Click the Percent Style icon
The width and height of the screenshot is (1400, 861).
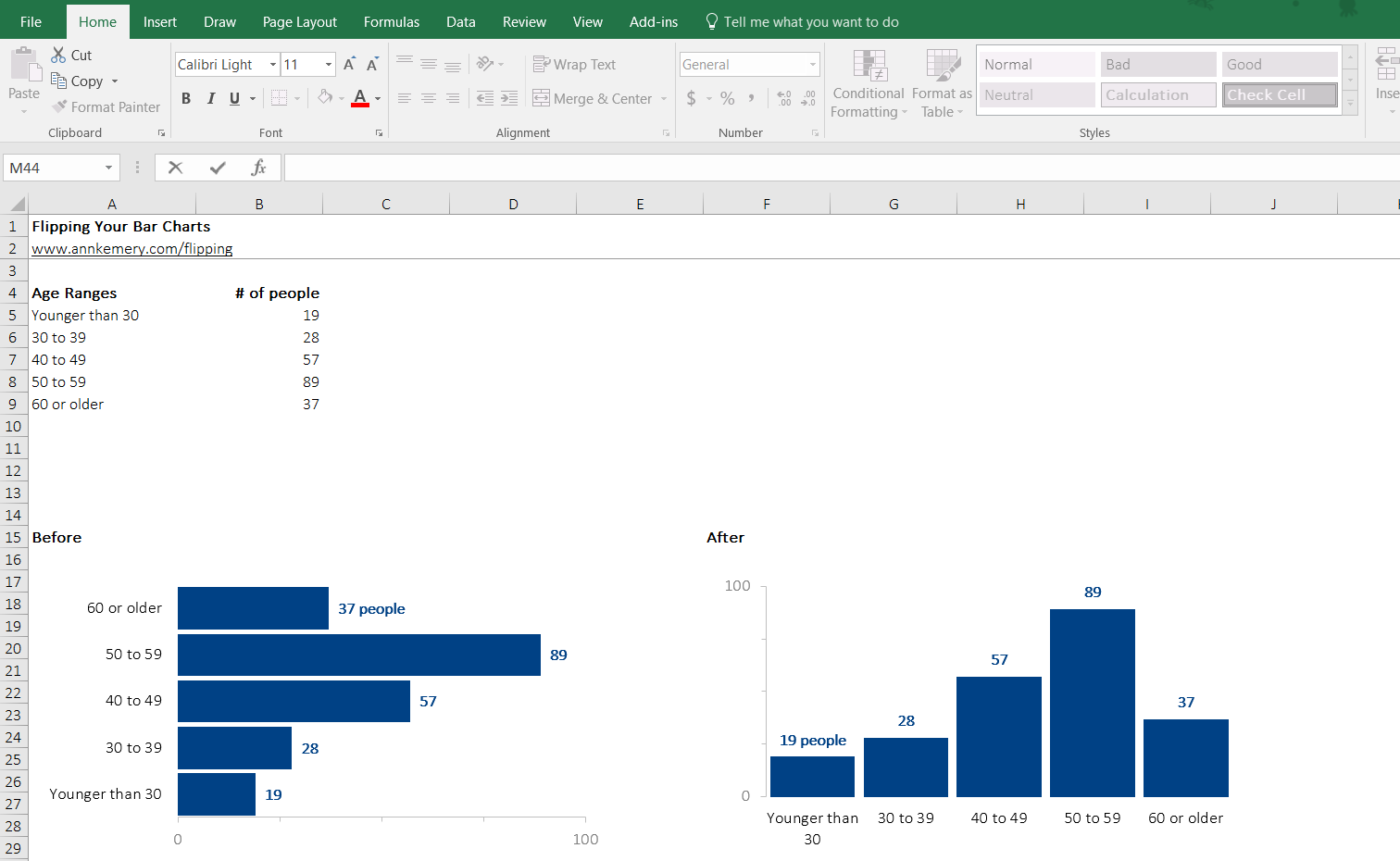click(x=727, y=96)
